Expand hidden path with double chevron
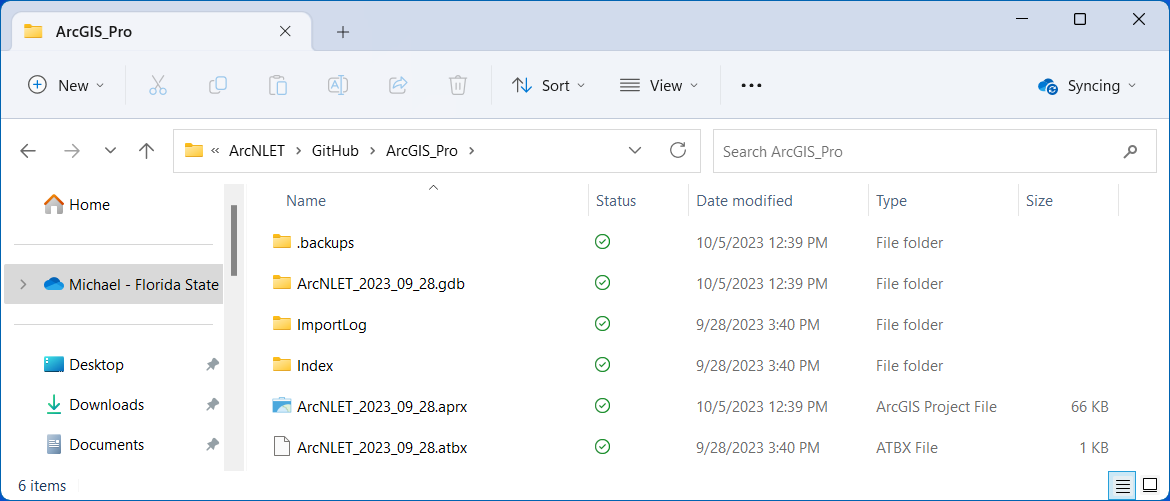1170x501 pixels. click(x=215, y=151)
